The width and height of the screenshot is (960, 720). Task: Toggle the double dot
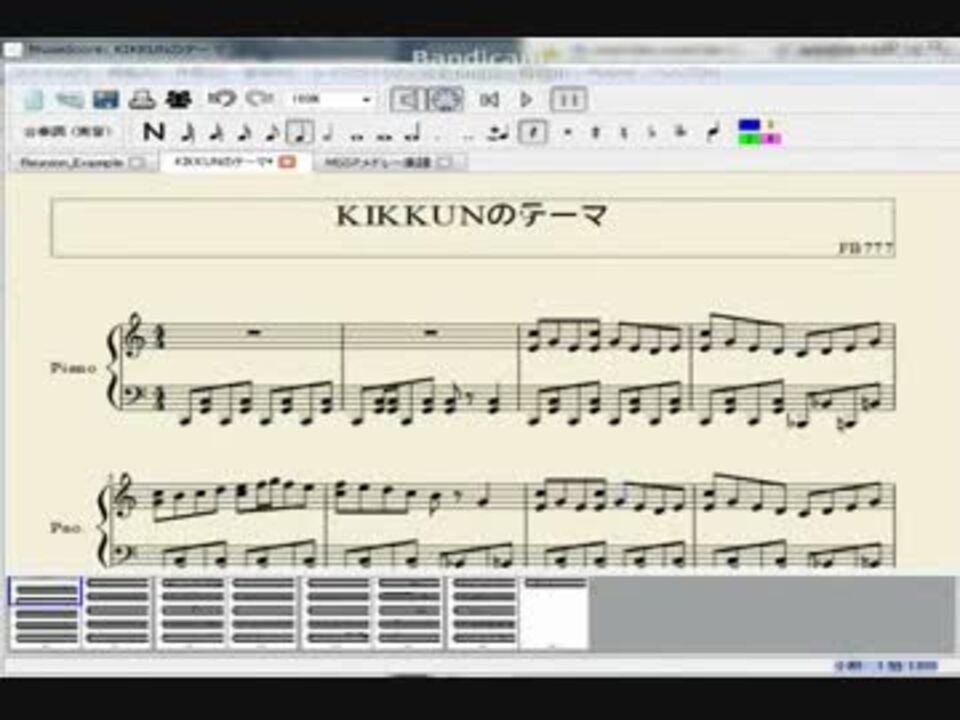coord(468,136)
